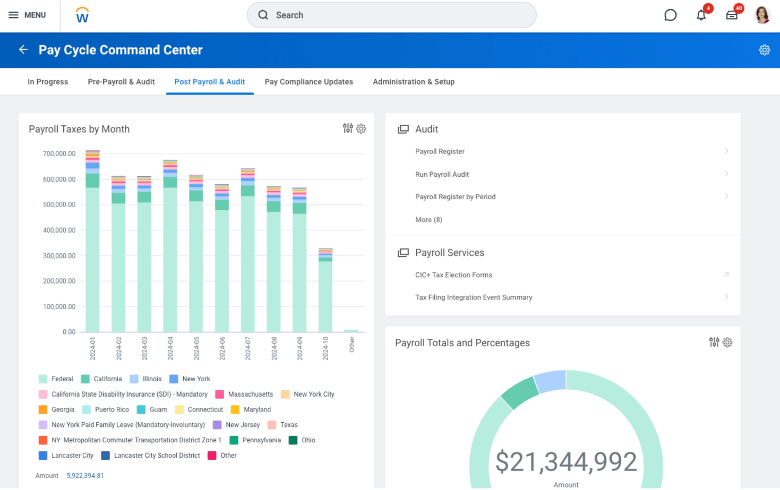The image size is (780, 490).
Task: Show More (8) audit items
Action: [429, 219]
